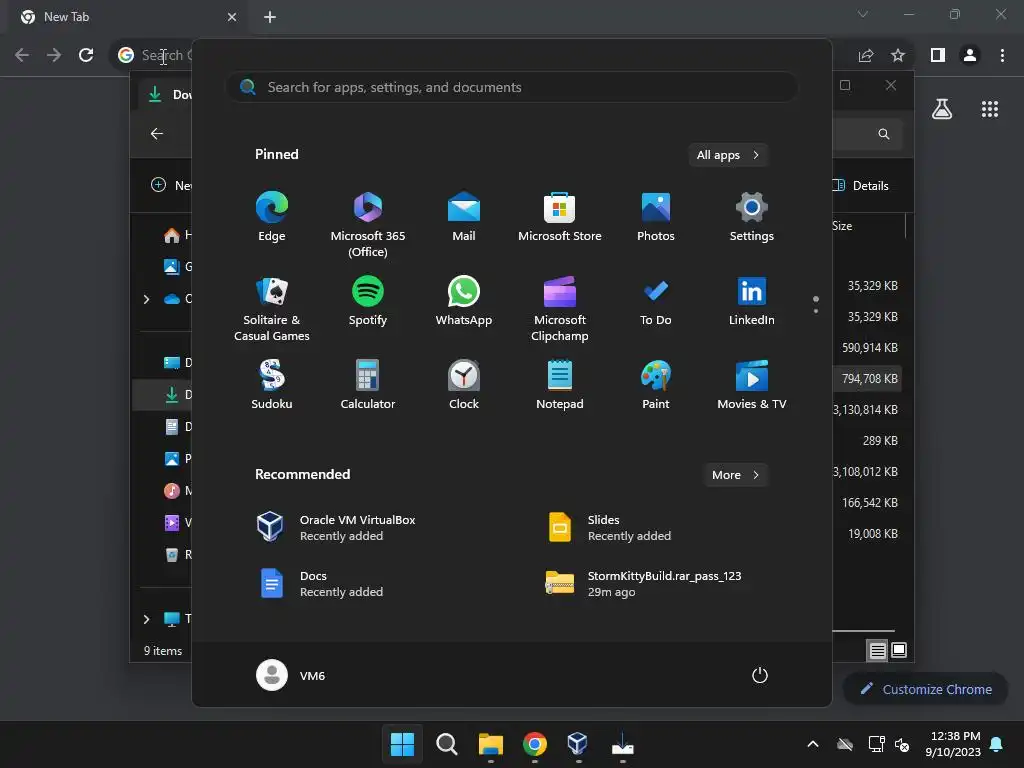Open the To Do app

656,301
